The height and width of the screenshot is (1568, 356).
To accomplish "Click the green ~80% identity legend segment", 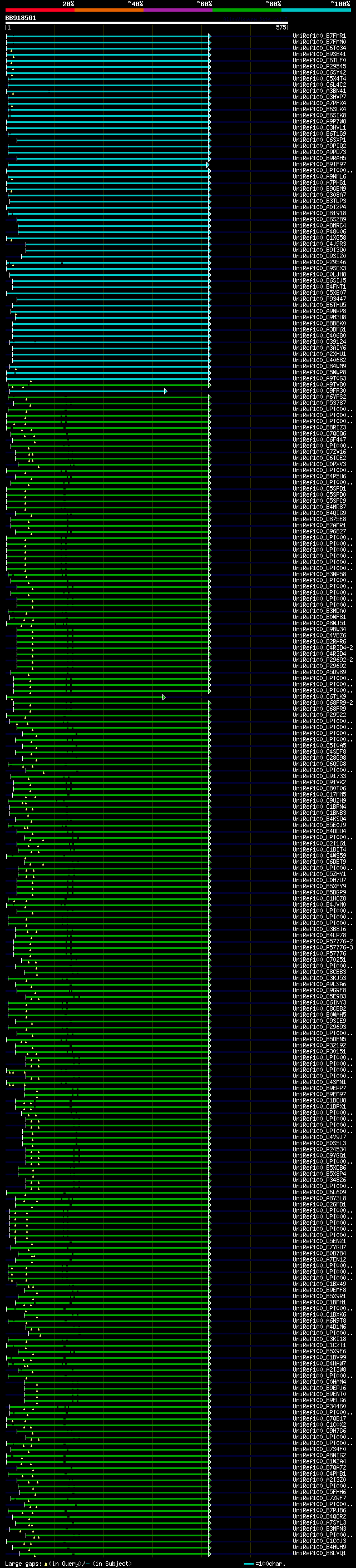I will tap(247, 10).
